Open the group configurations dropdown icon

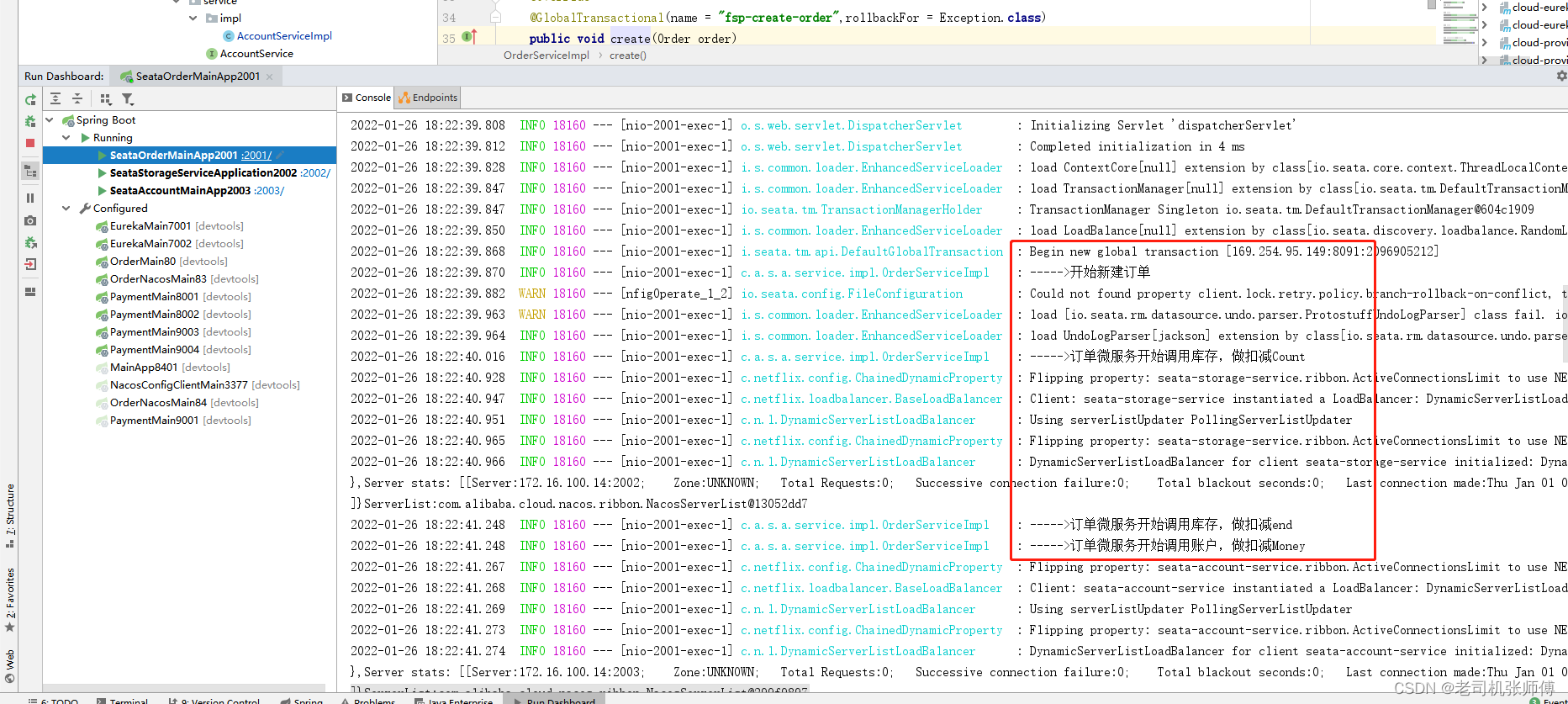(105, 99)
